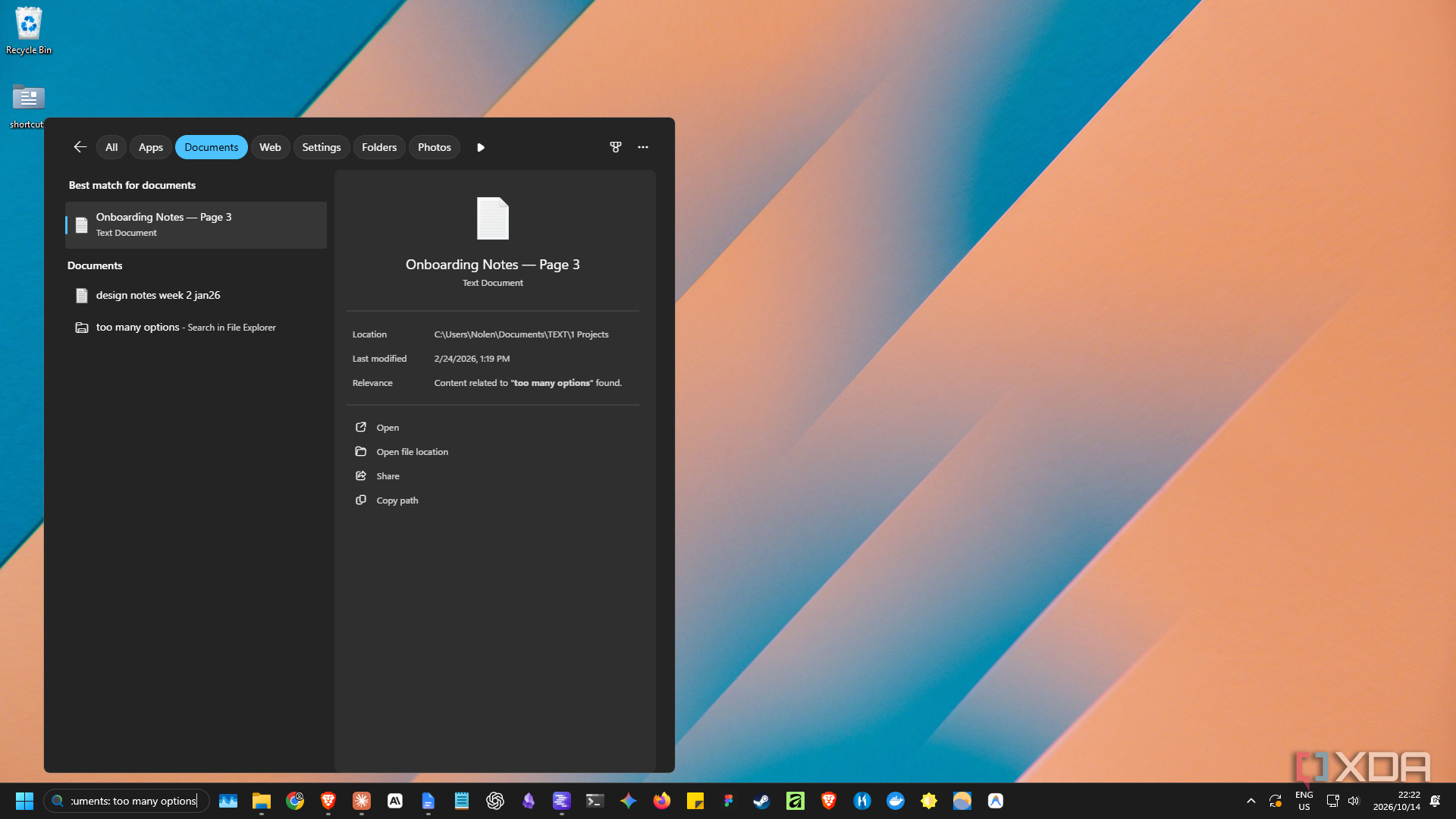Open the clock and date flyout
This screenshot has width=1456, height=819.
click(1397, 801)
